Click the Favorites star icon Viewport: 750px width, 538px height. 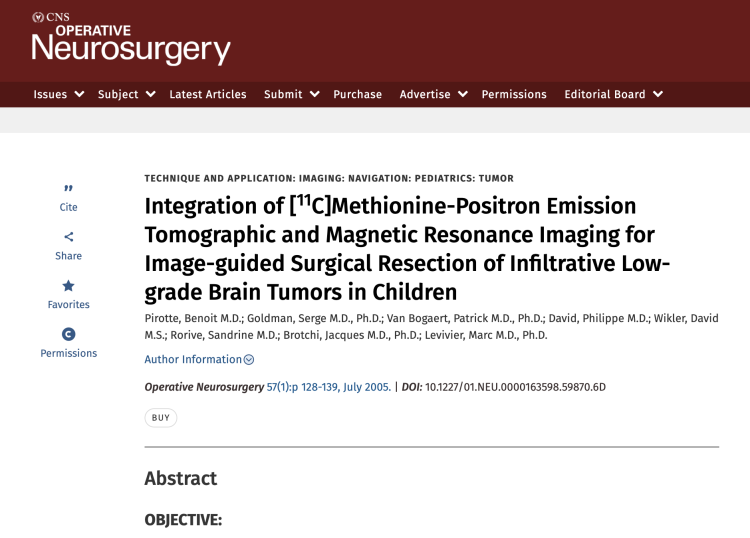(x=68, y=285)
